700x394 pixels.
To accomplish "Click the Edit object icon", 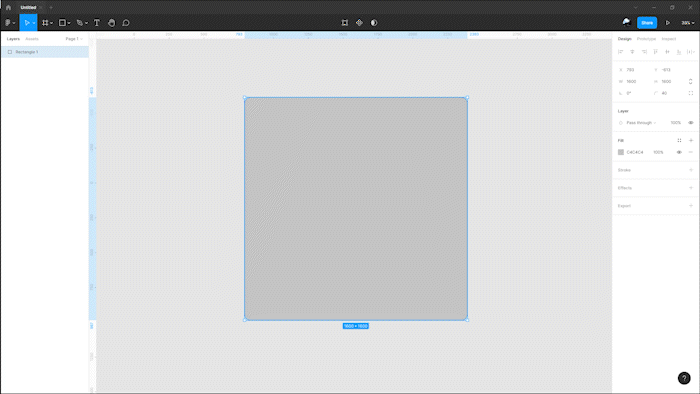I will point(345,23).
